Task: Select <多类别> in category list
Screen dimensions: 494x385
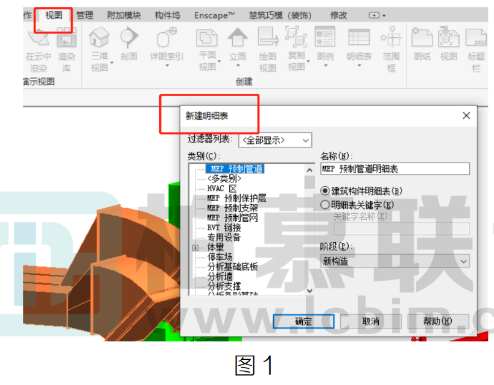Action: [x=224, y=179]
